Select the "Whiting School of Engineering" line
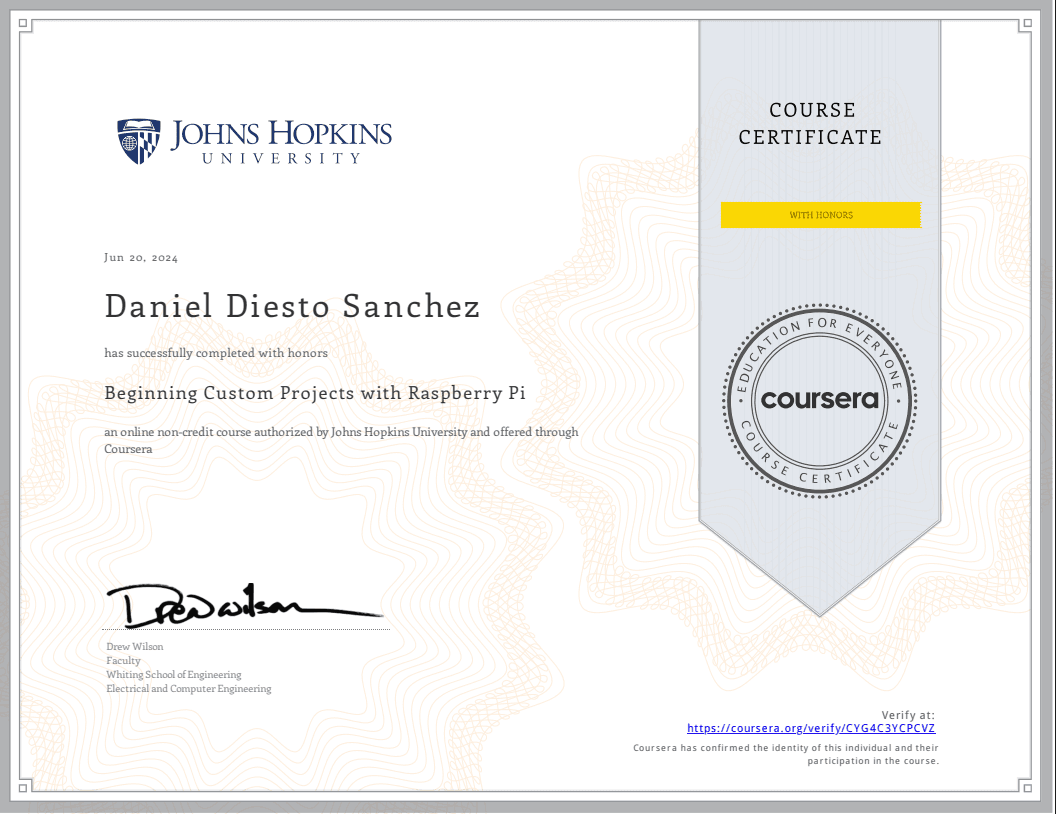The width and height of the screenshot is (1056, 814). click(x=174, y=675)
